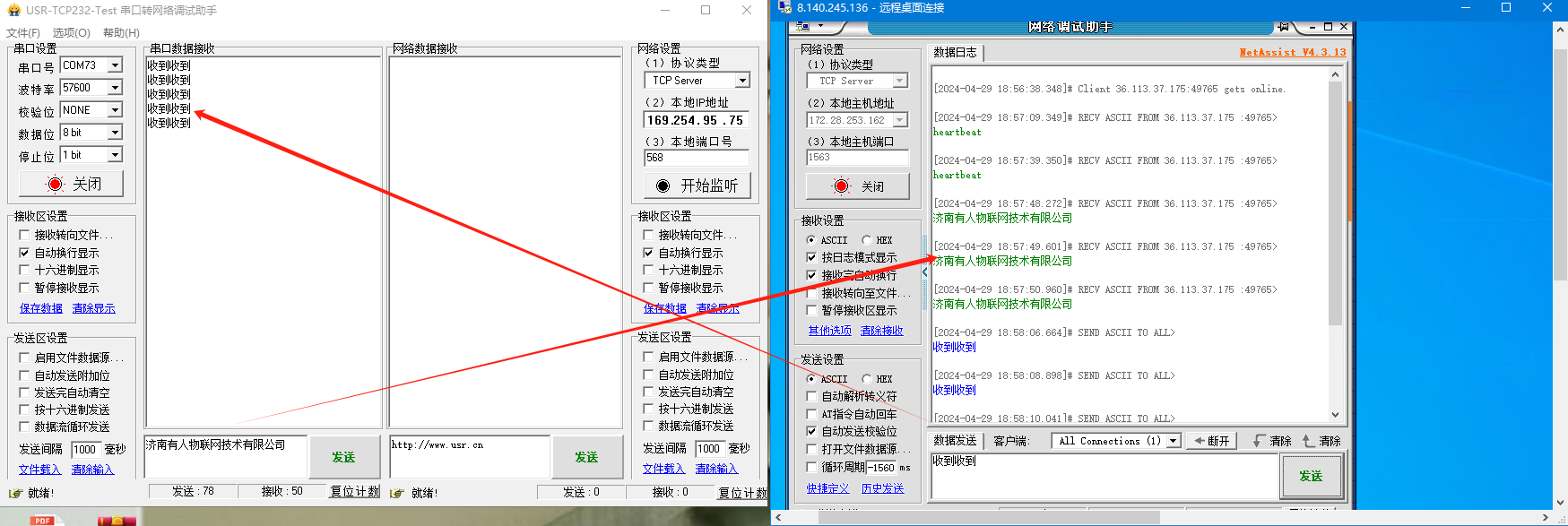Expand the 数据位 8 bit dropdown

click(x=115, y=133)
